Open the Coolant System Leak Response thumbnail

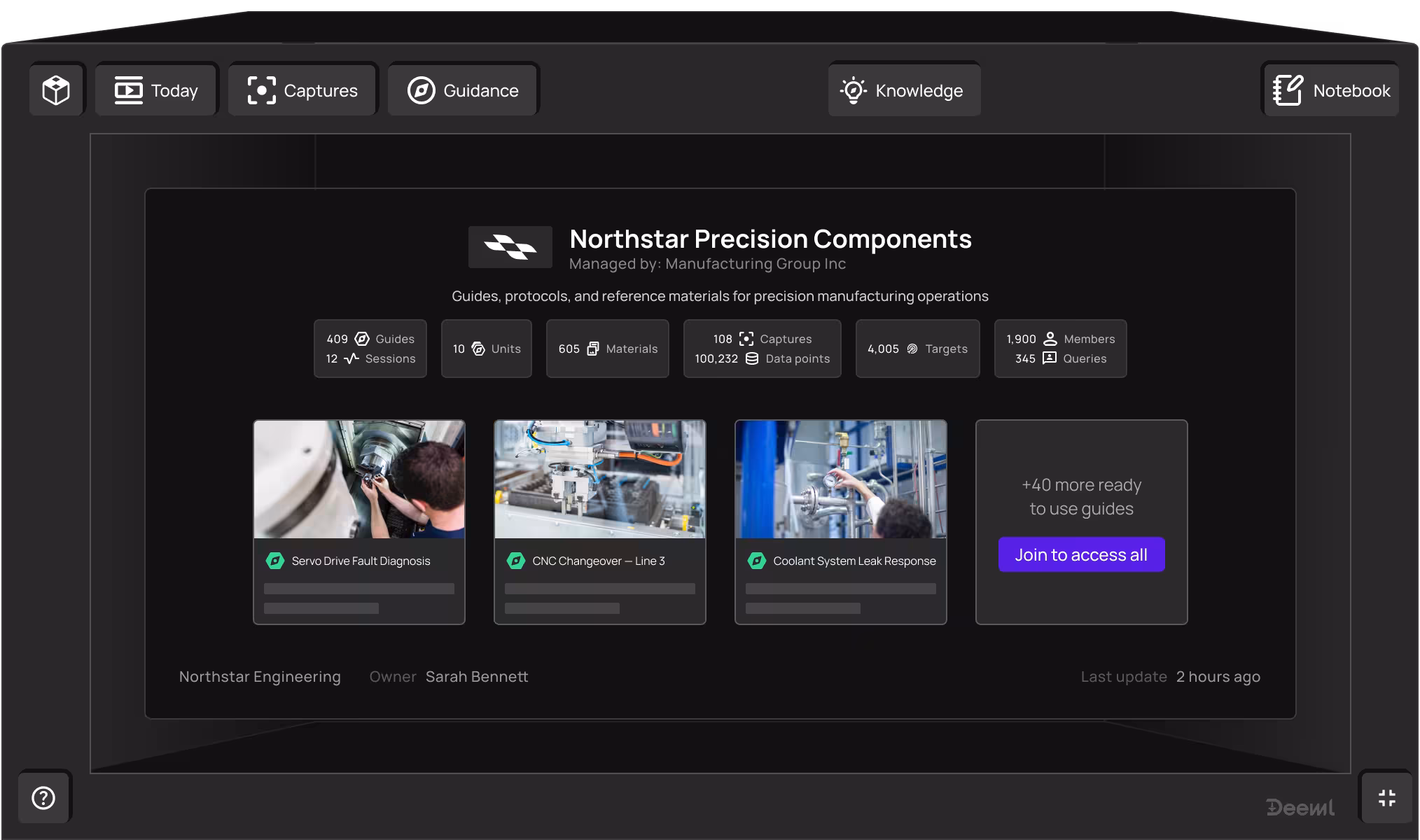841,479
